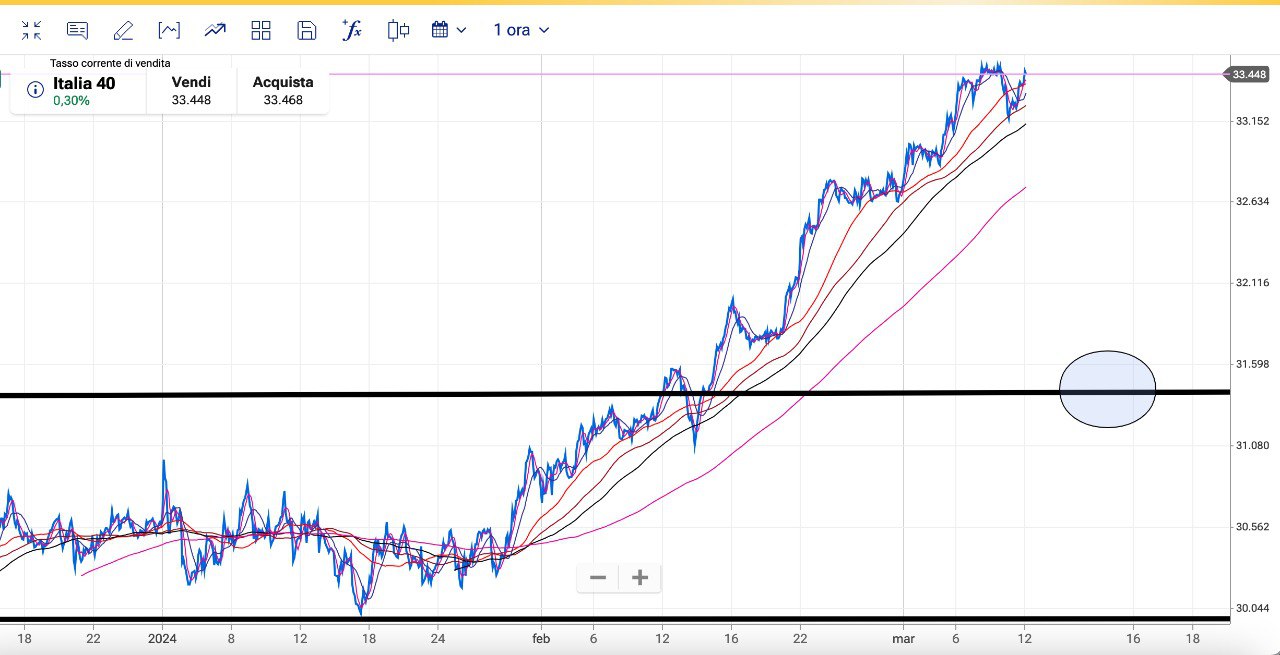Save the chart with the floppy disk icon
Viewport: 1280px width, 655px height.
click(x=307, y=30)
